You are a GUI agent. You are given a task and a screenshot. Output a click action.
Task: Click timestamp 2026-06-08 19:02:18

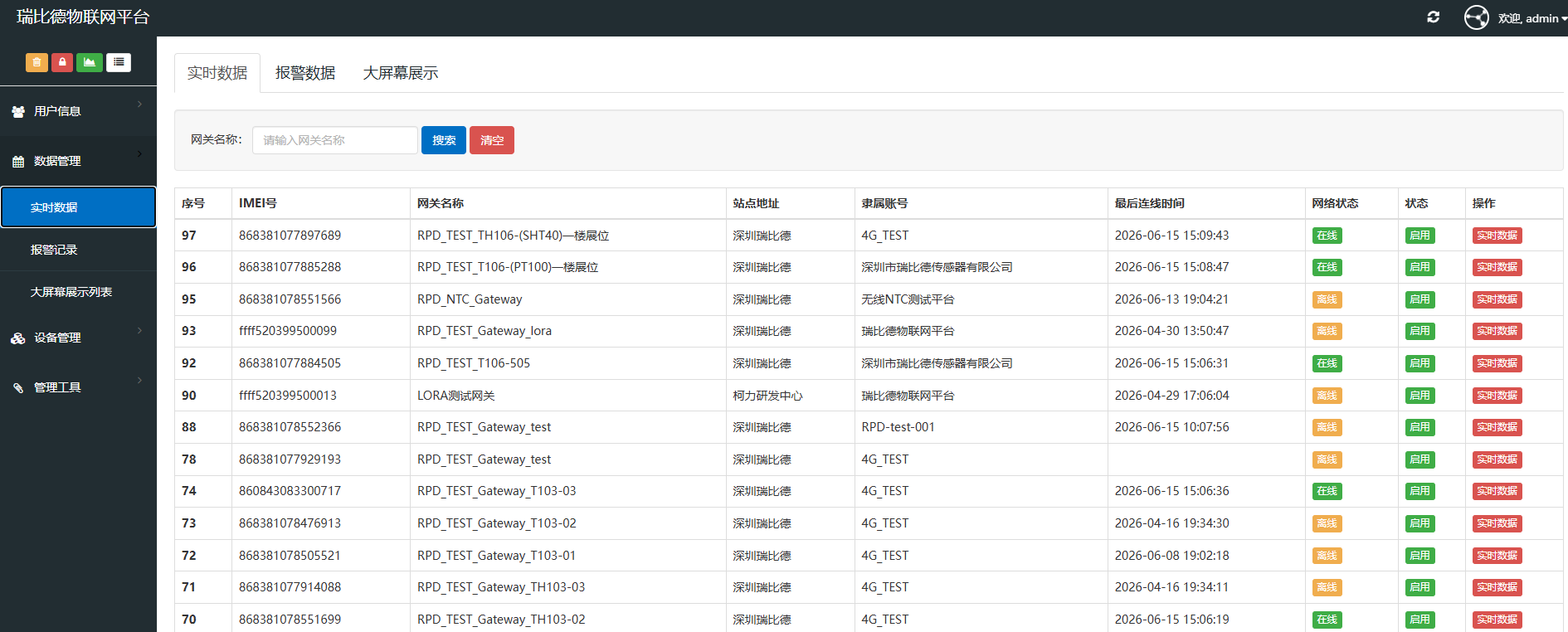coord(1171,556)
